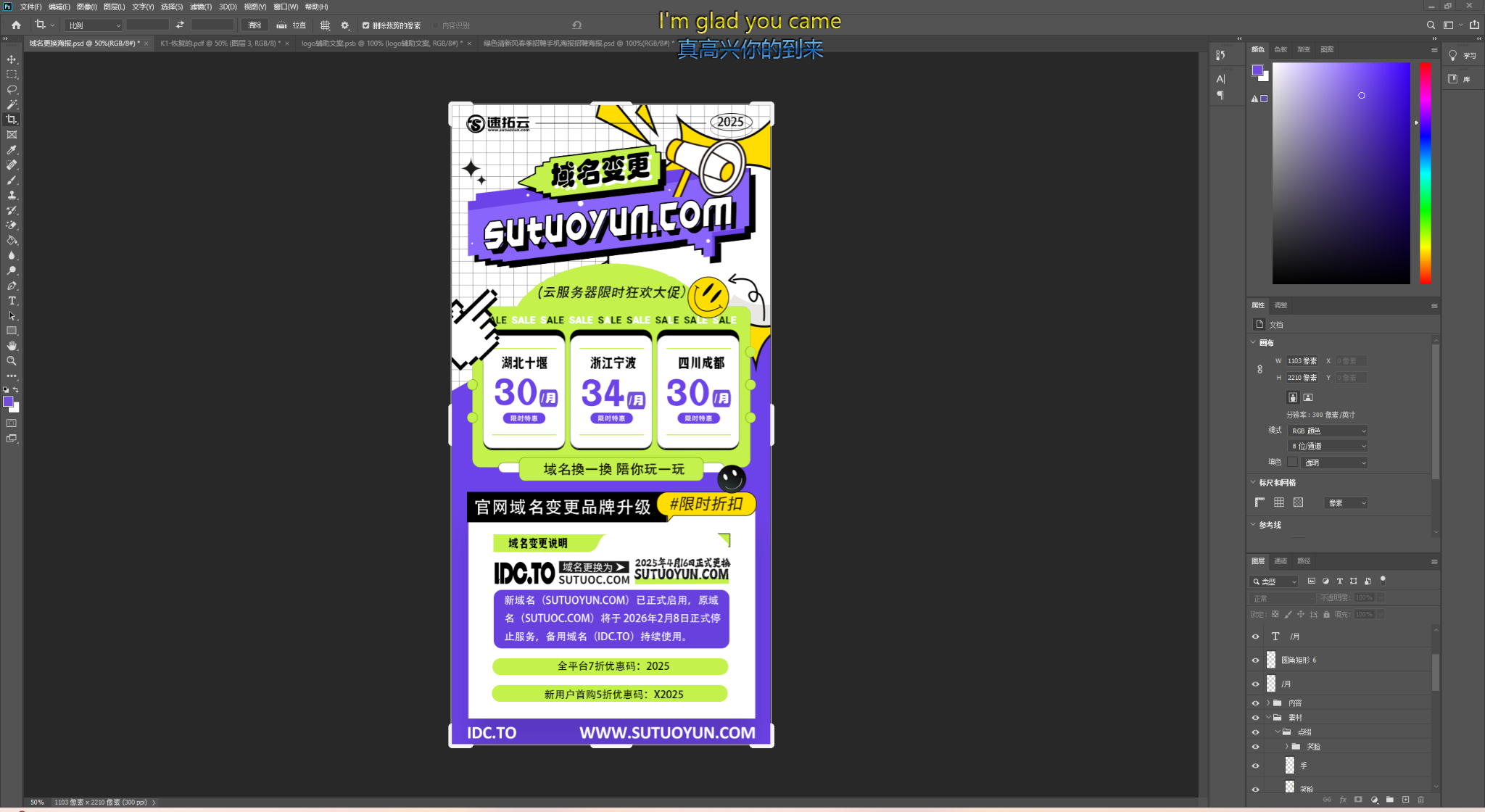This screenshot has height=812, width=1485.
Task: Open the RGB color mode dropdown
Action: point(1328,431)
